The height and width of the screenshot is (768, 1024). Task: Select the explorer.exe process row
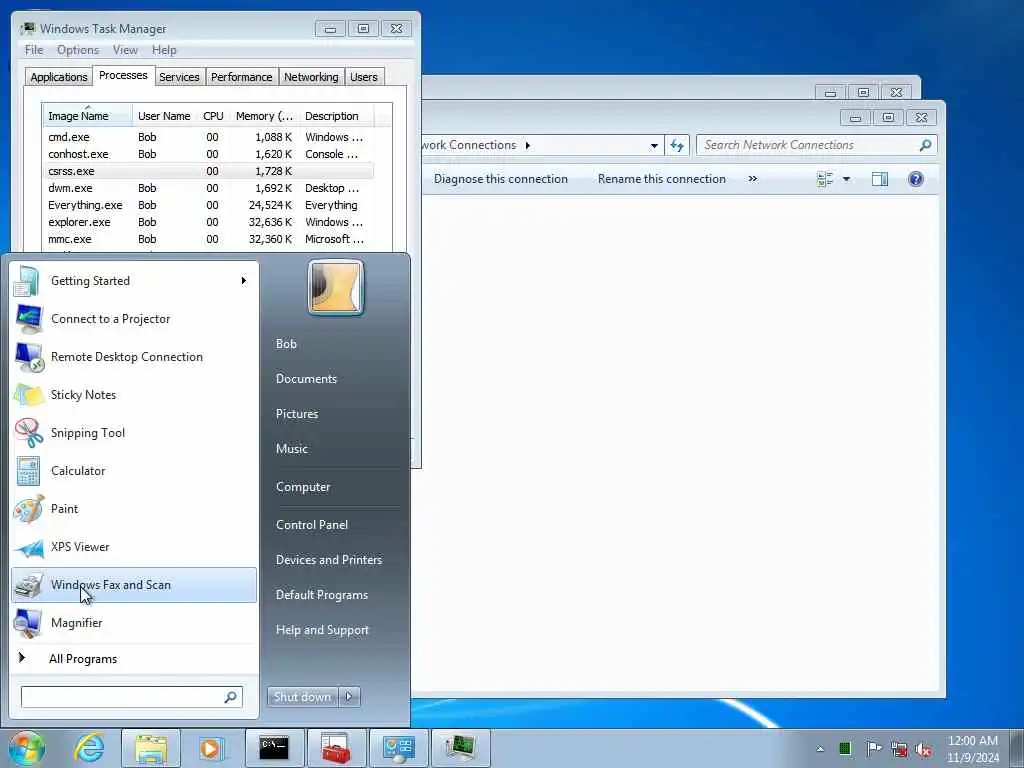pyautogui.click(x=208, y=222)
